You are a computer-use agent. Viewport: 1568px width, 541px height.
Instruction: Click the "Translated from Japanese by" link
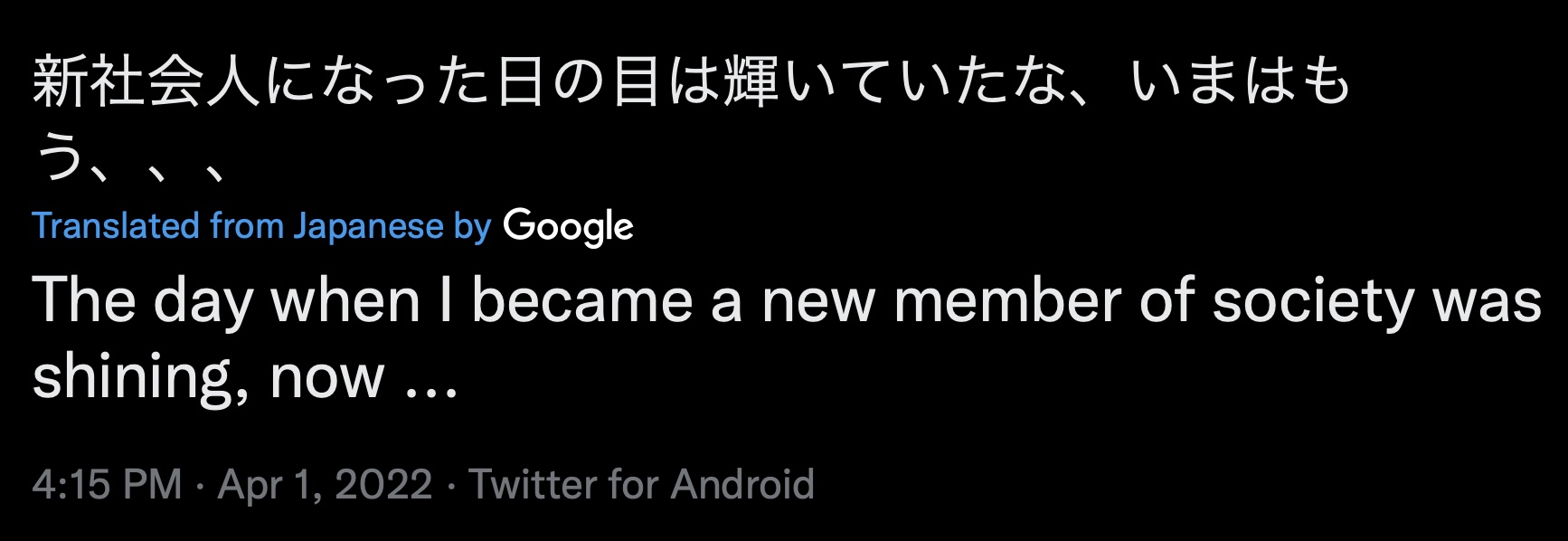[261, 226]
